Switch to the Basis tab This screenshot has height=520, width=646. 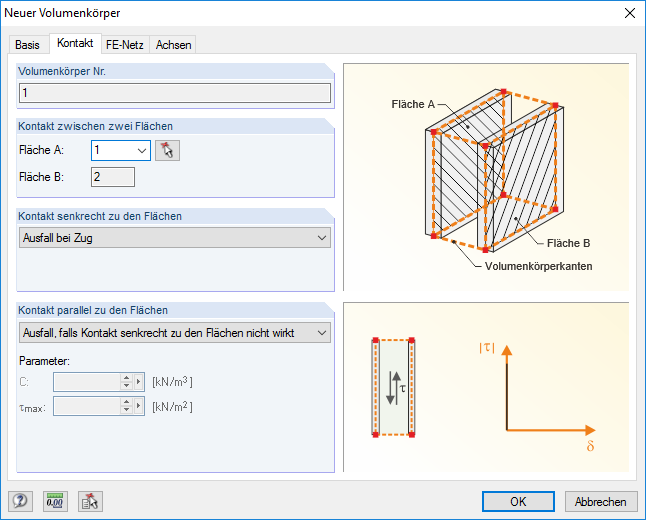point(28,45)
